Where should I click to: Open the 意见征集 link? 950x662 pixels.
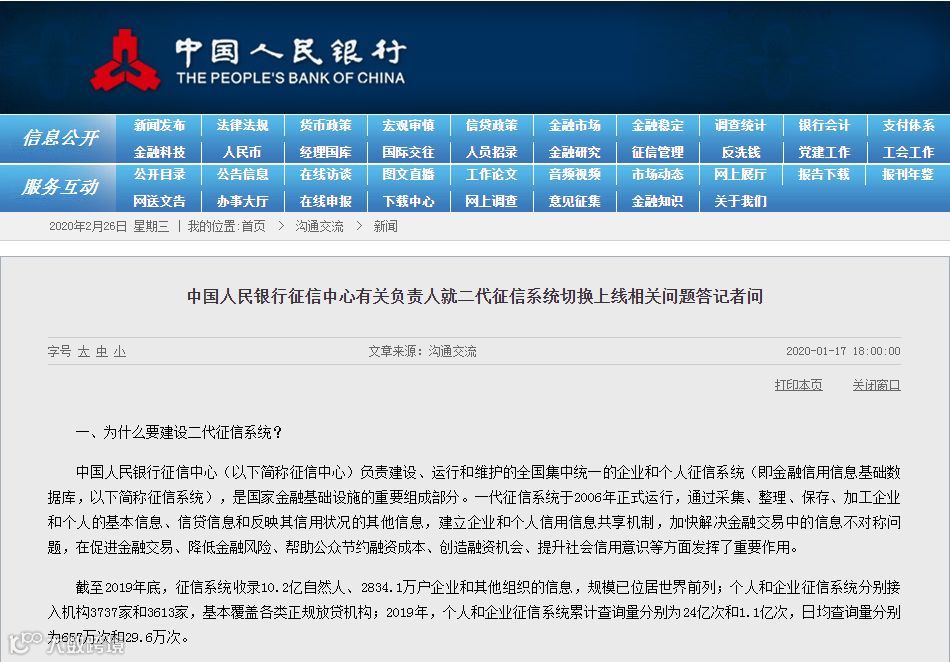(x=574, y=201)
